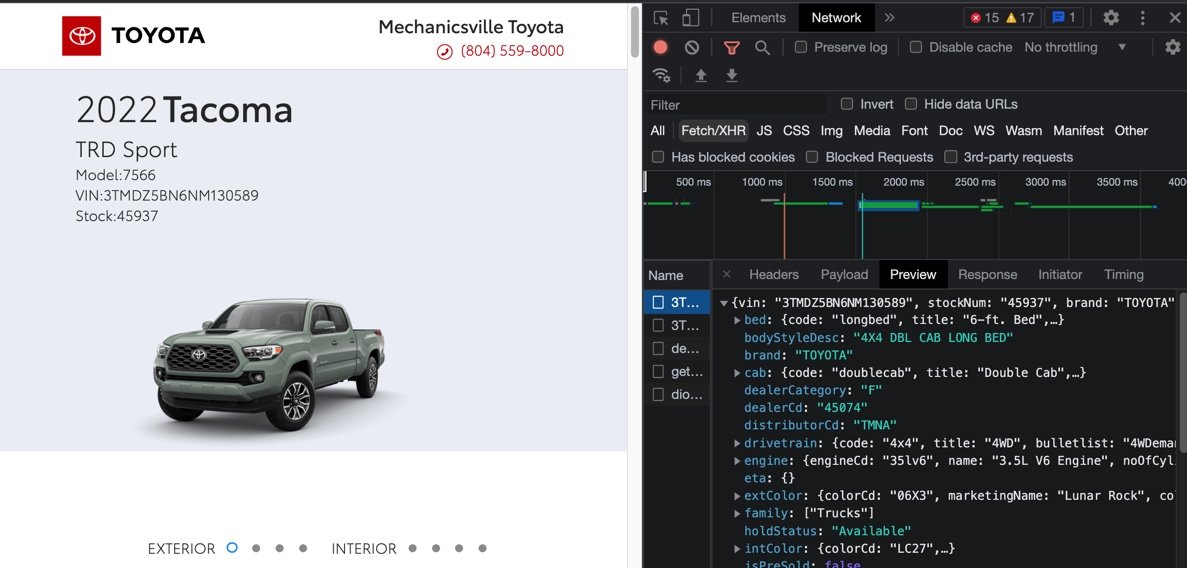
Task: Check Has blocked cookies
Action: click(658, 157)
